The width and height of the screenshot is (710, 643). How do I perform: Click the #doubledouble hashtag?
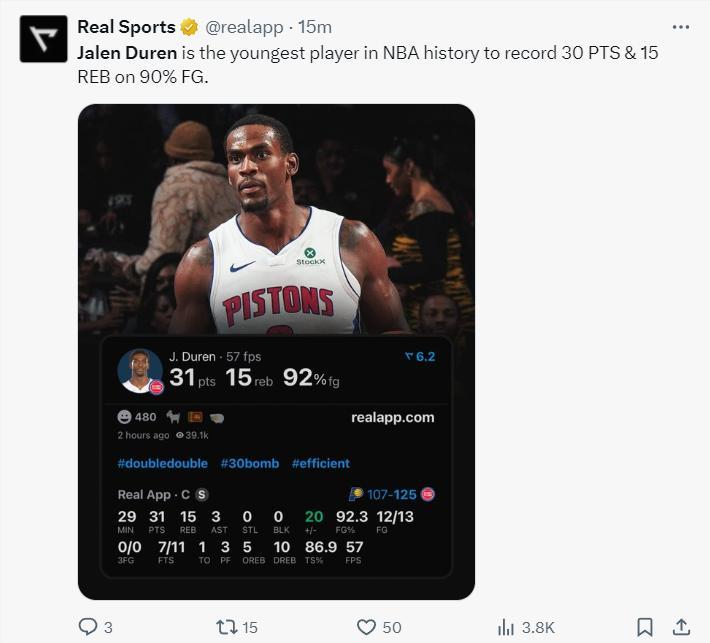click(163, 463)
